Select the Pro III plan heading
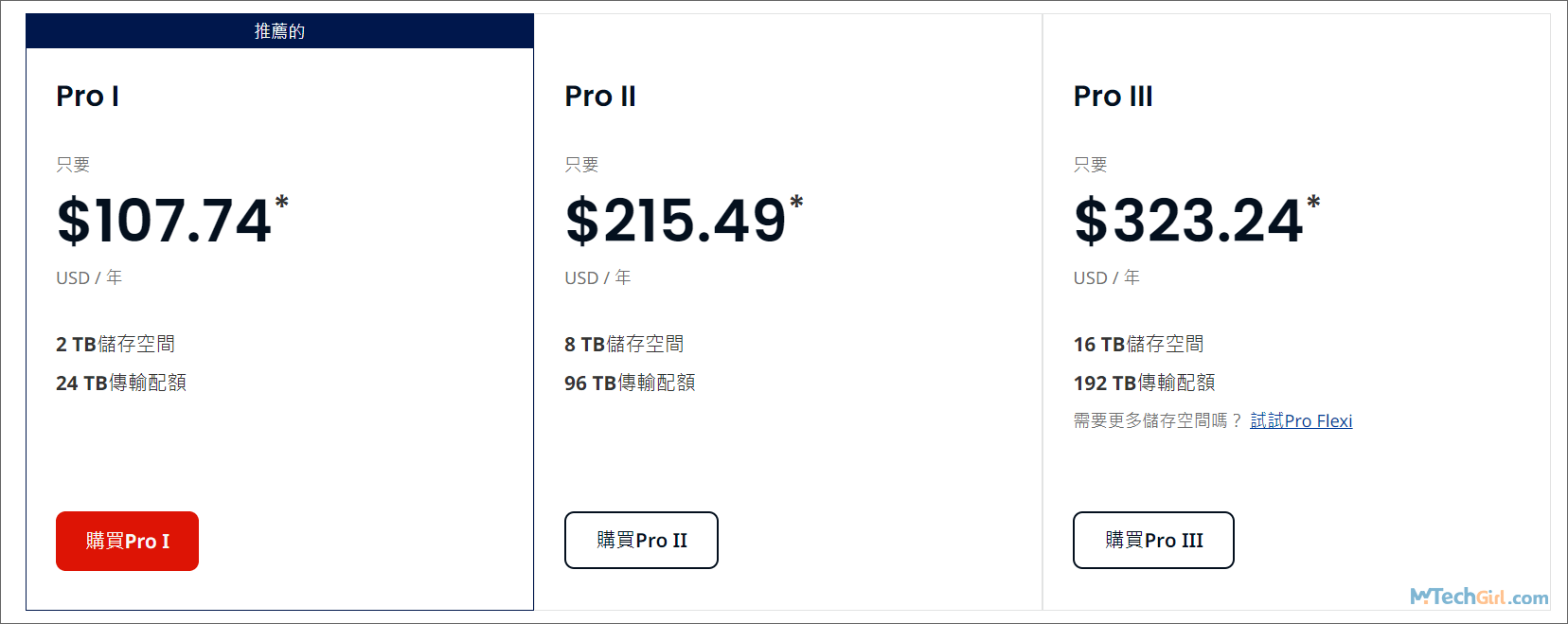 1113,97
